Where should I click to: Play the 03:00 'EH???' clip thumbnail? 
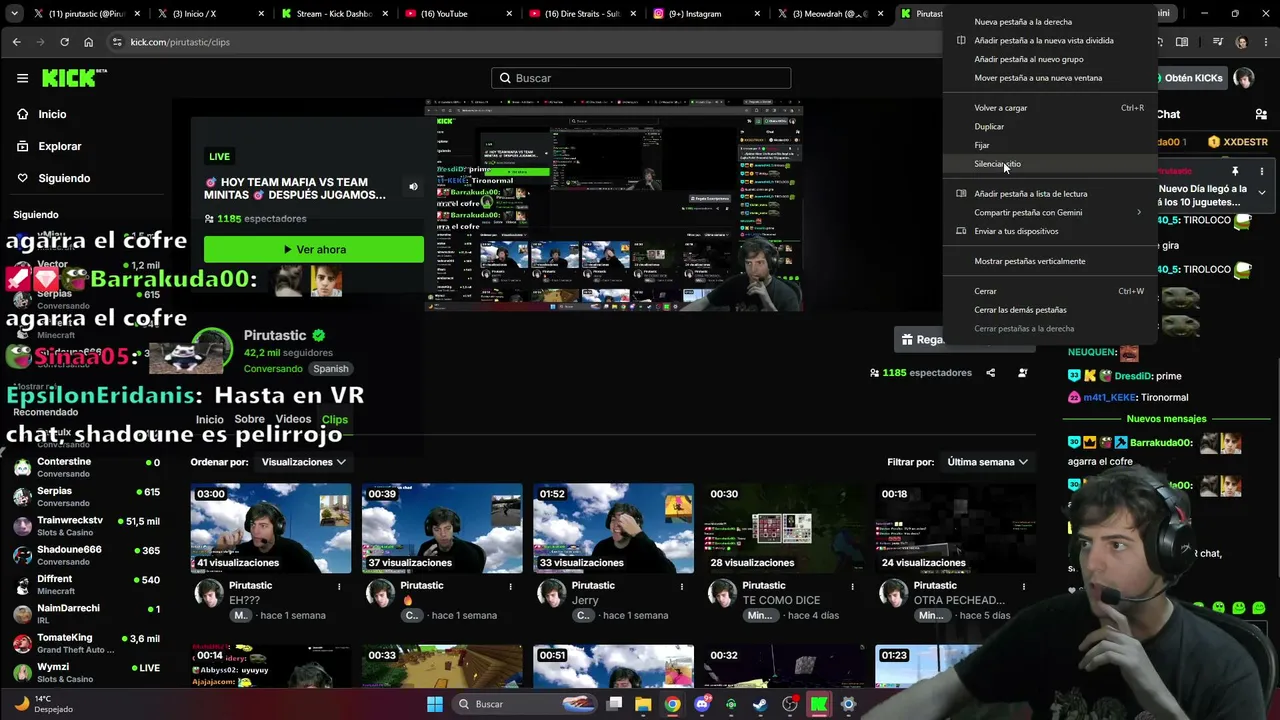[271, 528]
